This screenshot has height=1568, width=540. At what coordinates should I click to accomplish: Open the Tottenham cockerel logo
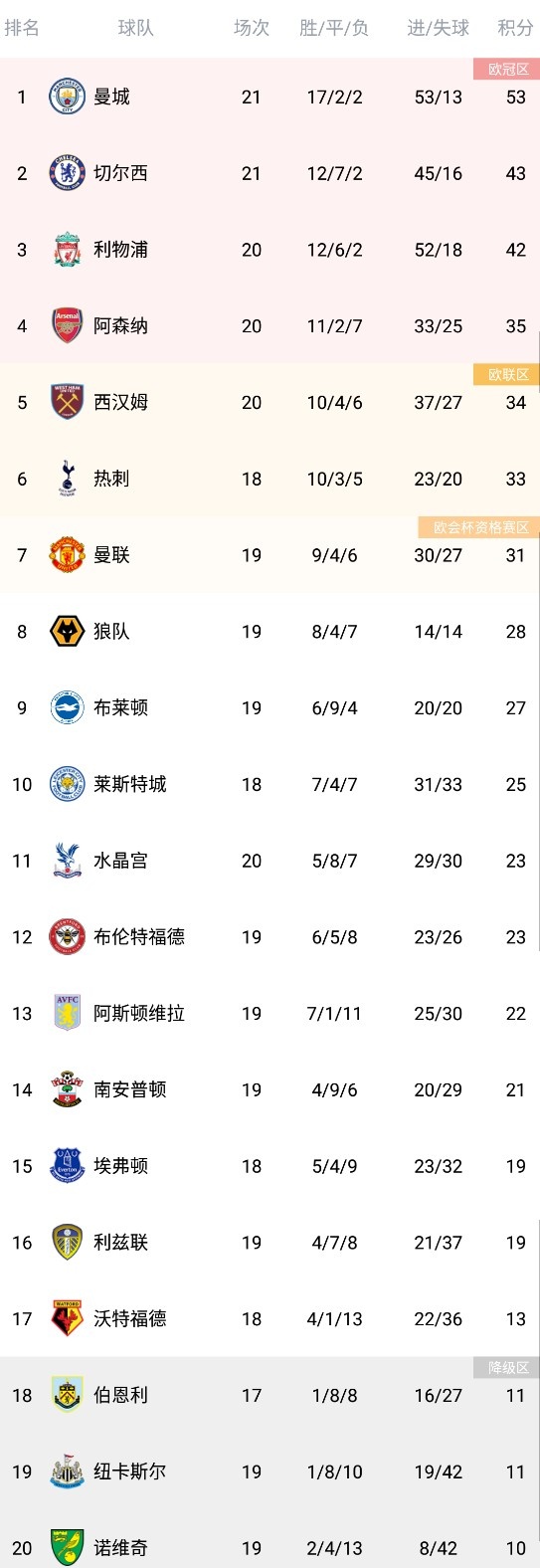click(68, 479)
